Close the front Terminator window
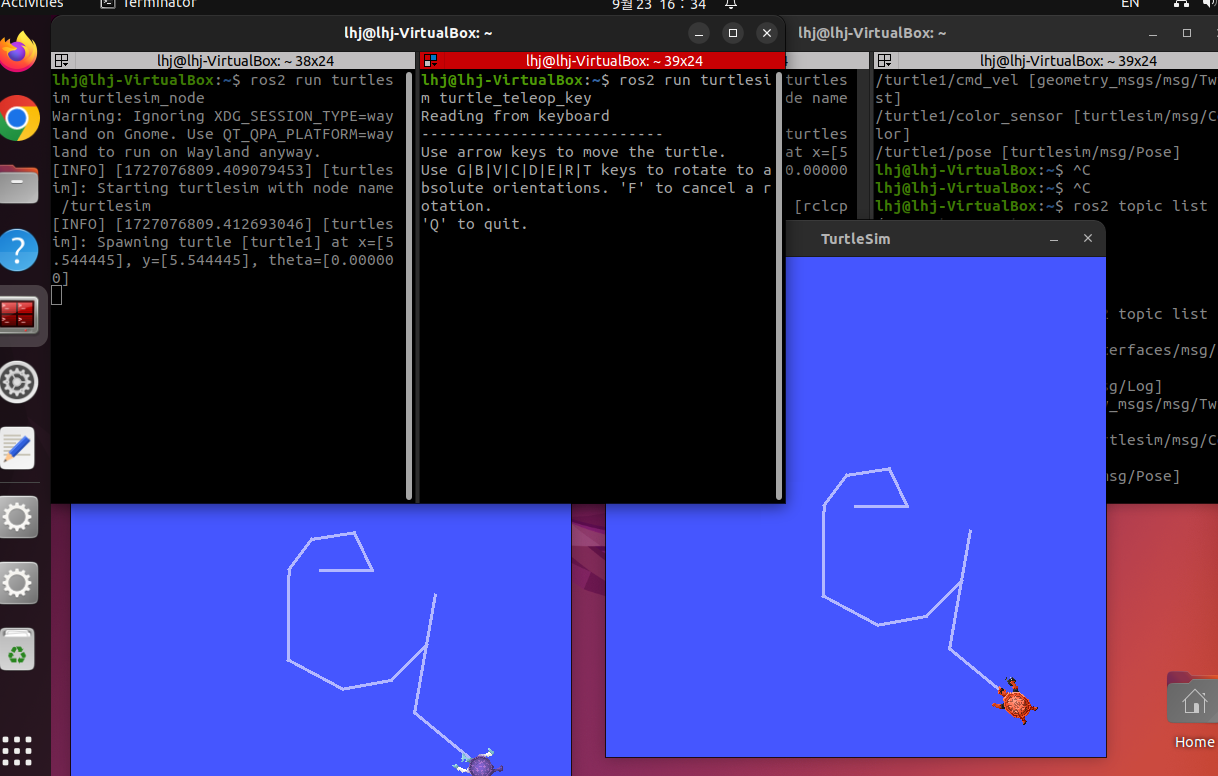Screen dimensions: 1218x776 tap(767, 33)
